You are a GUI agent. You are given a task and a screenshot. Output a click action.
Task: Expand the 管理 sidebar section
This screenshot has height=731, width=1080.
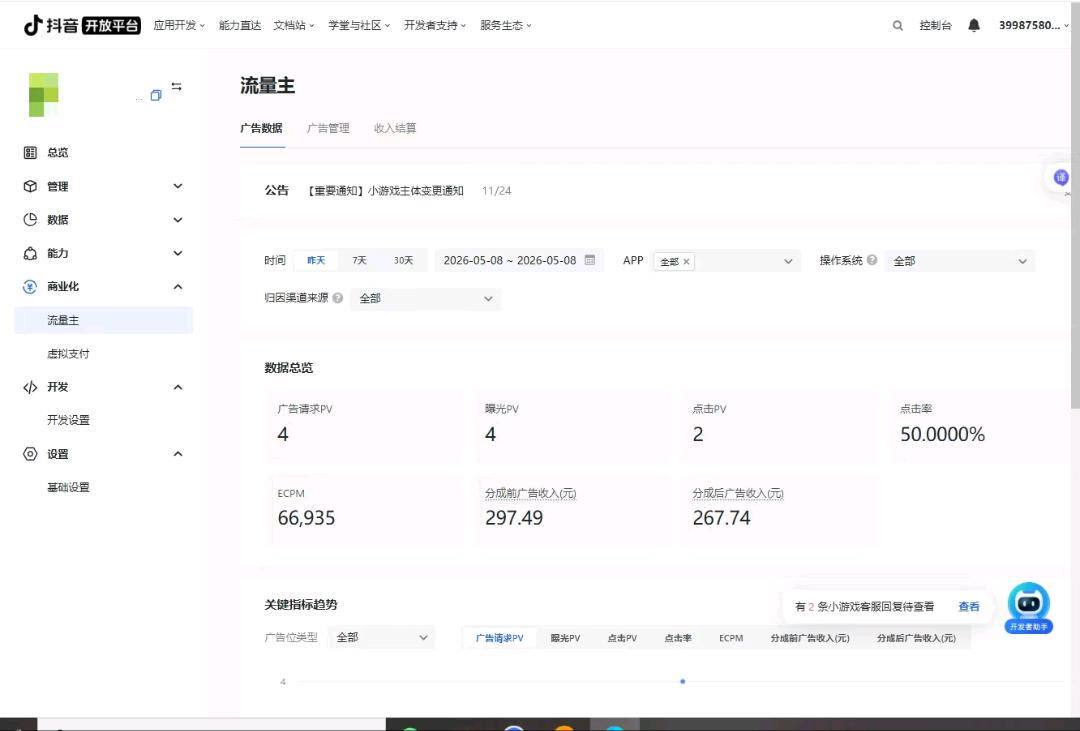[178, 186]
